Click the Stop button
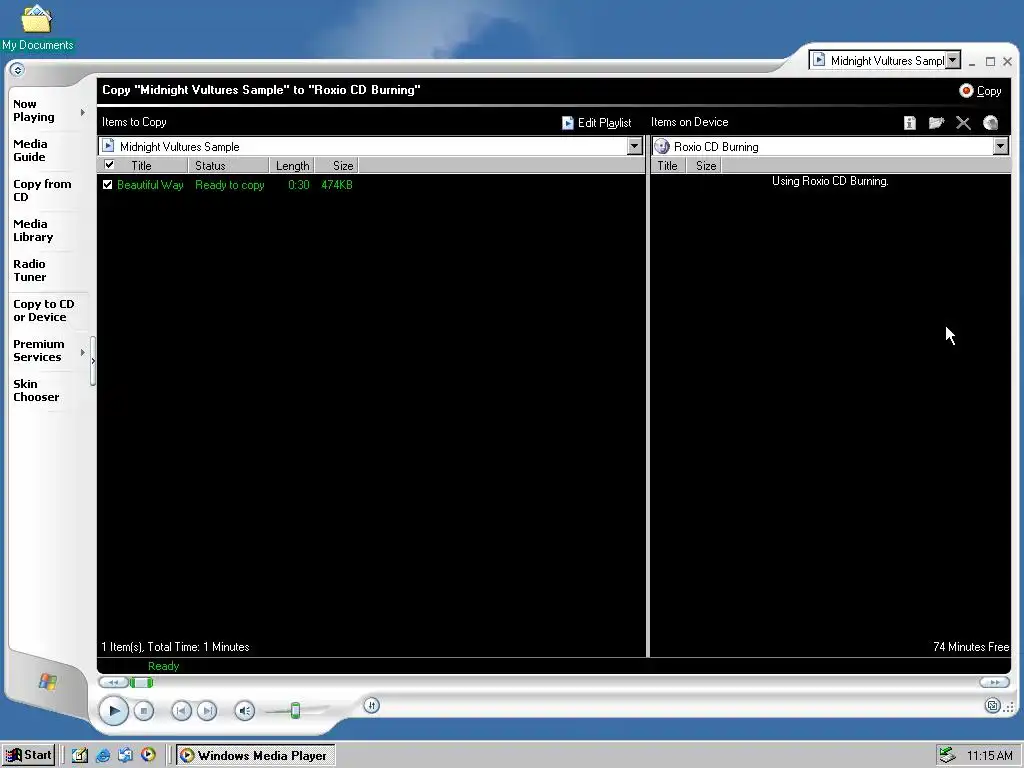Viewport: 1024px width, 768px height. [x=144, y=711]
